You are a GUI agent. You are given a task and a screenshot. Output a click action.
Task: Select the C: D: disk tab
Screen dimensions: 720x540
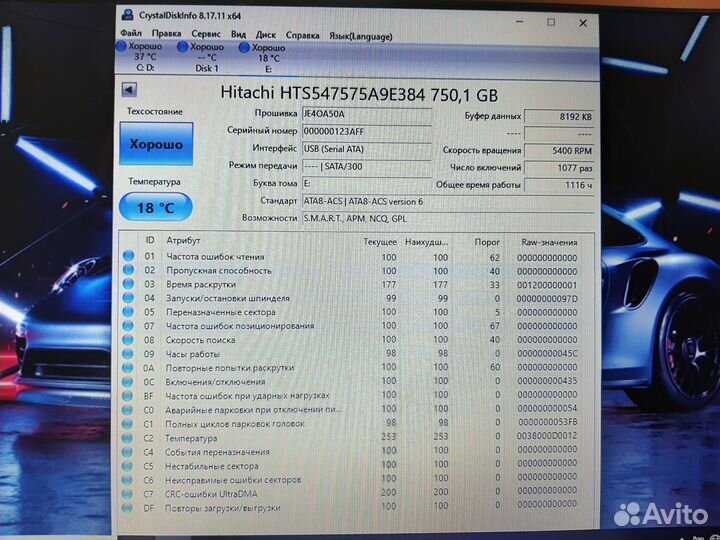[x=141, y=57]
